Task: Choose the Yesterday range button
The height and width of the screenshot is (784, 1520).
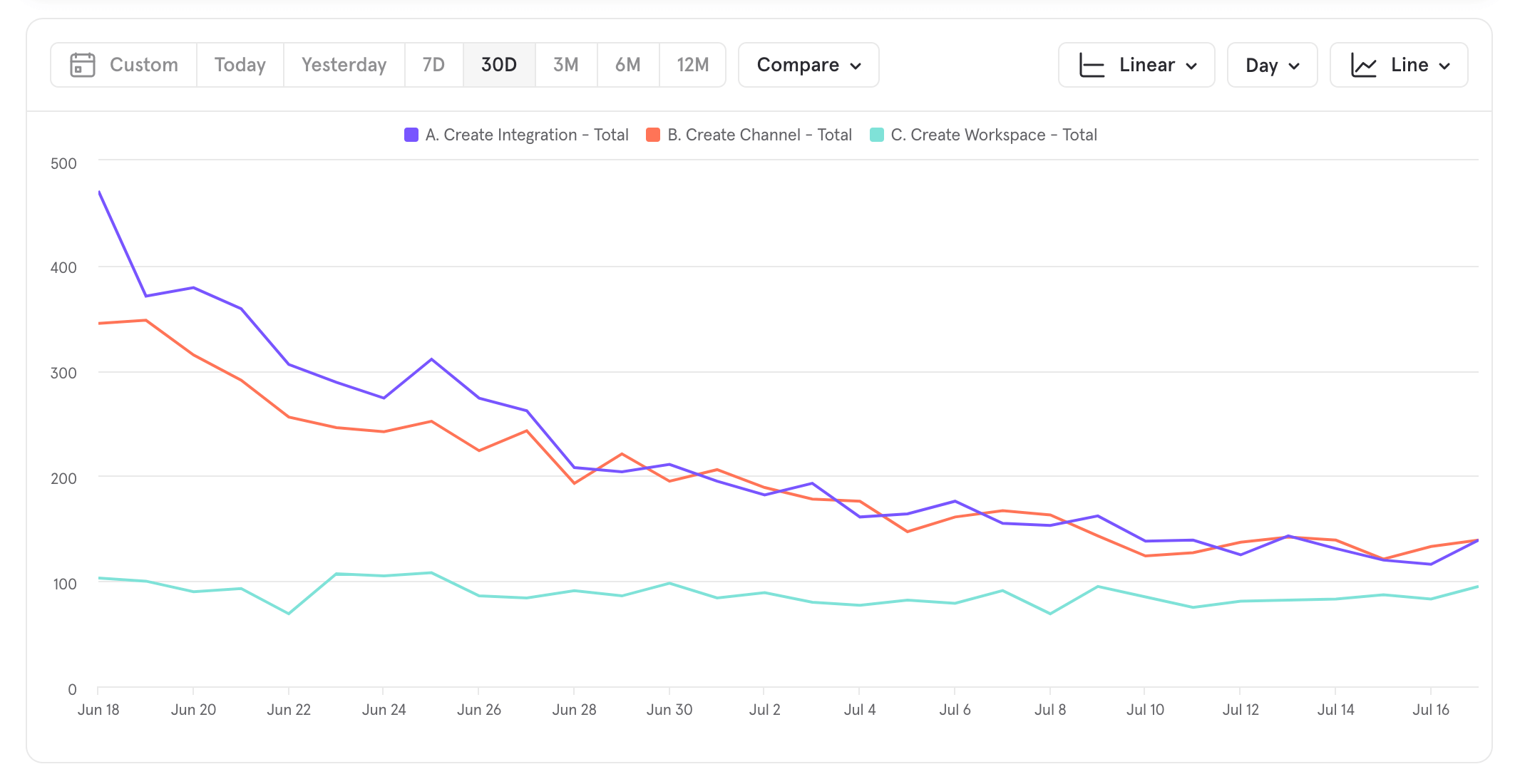Action: point(344,65)
